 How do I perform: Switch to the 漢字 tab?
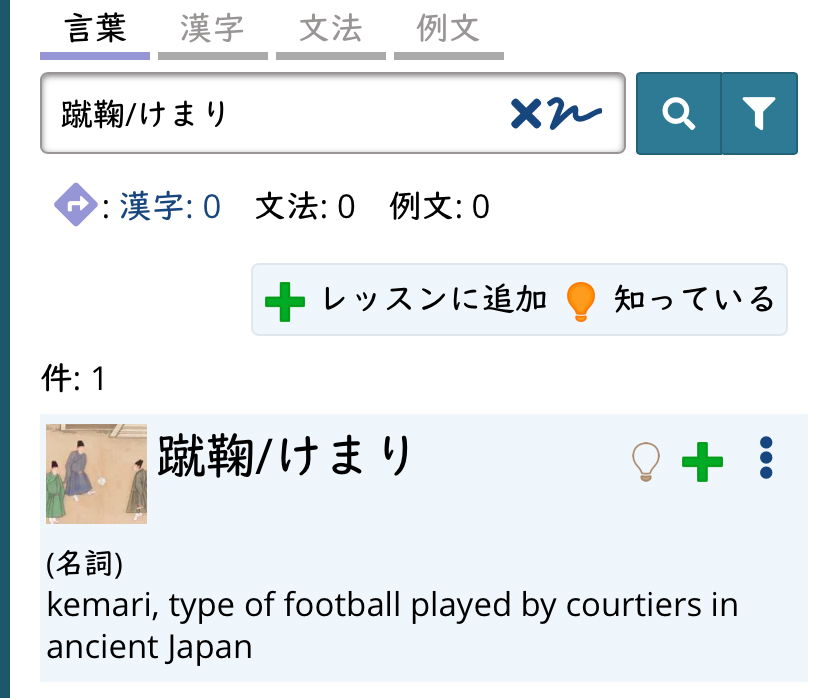point(213,29)
